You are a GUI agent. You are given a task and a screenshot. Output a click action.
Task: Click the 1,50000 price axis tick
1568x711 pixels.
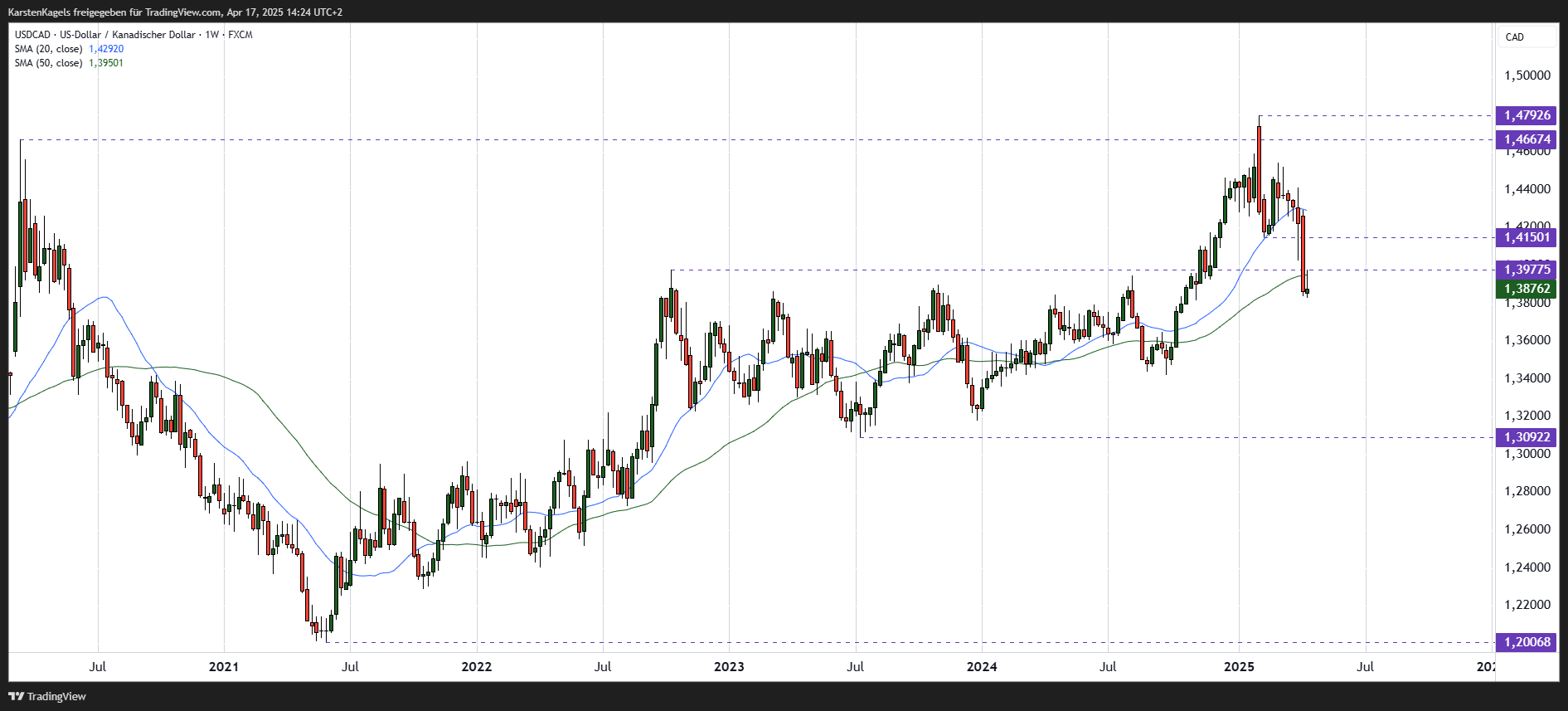[x=1527, y=75]
